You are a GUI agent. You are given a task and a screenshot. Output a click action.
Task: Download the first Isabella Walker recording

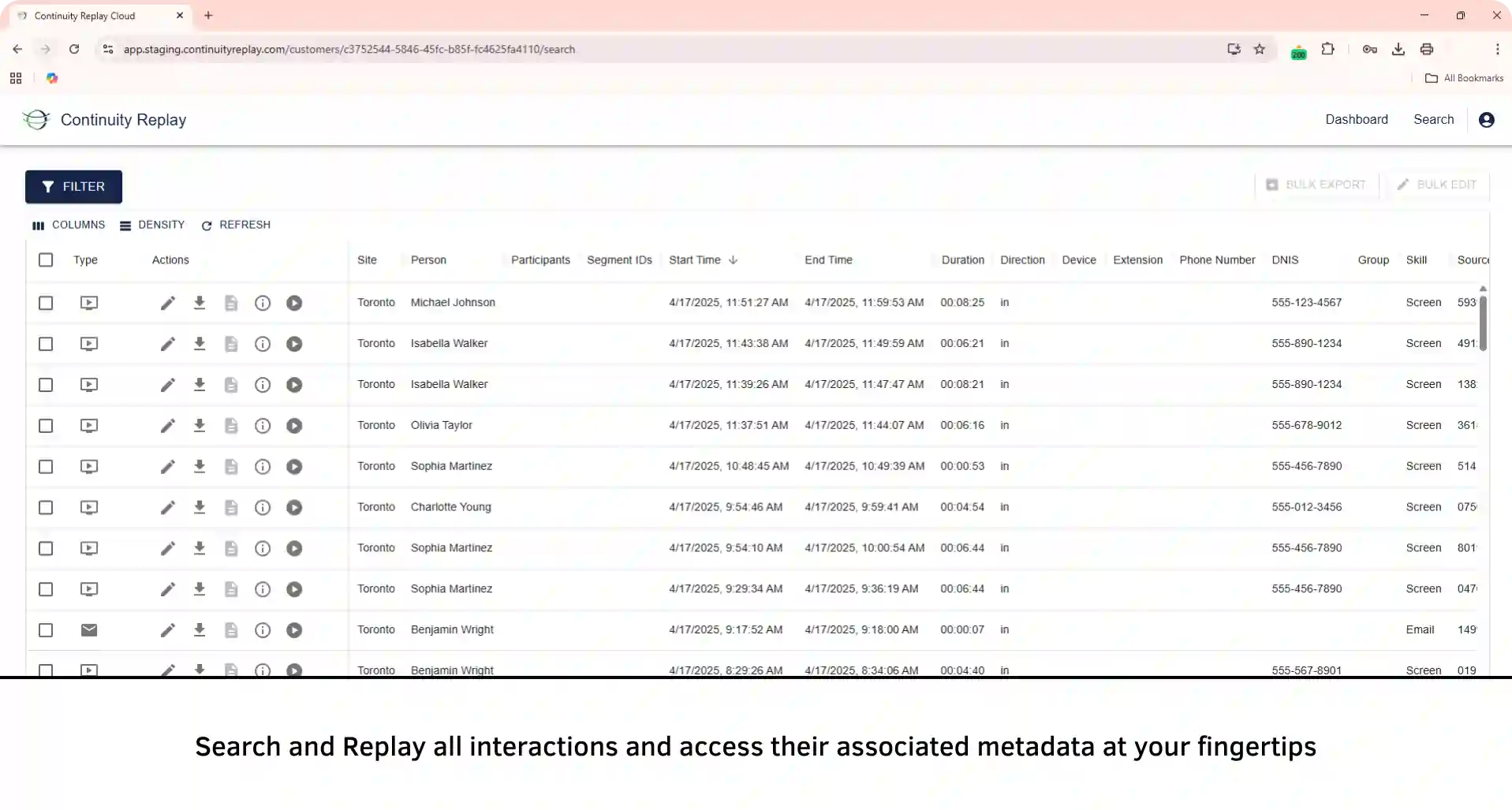coord(200,344)
